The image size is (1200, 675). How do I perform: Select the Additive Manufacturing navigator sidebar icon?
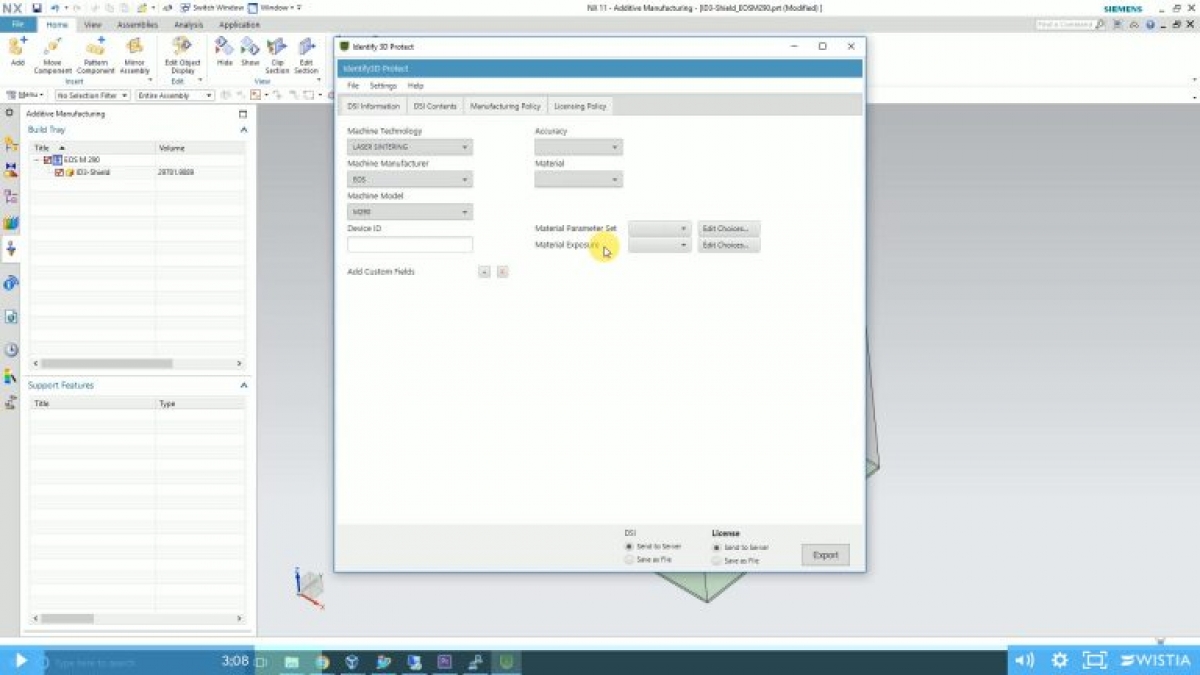click(11, 249)
